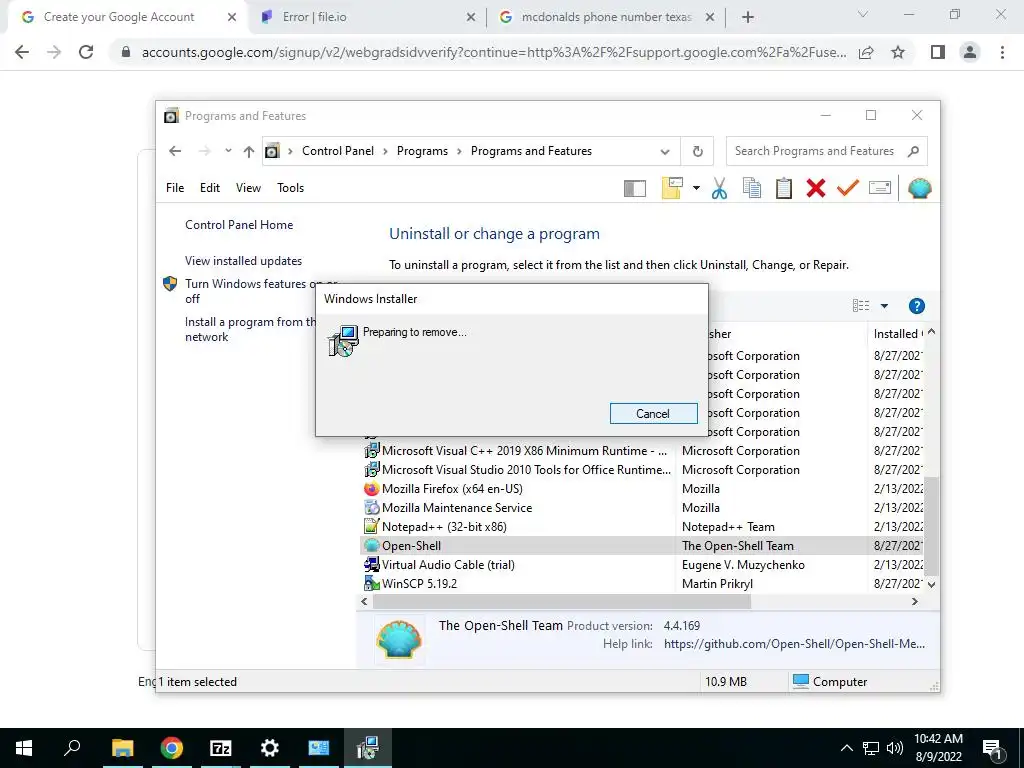This screenshot has height=768, width=1024.
Task: Open Chrome three-dot menu
Action: point(1002,52)
